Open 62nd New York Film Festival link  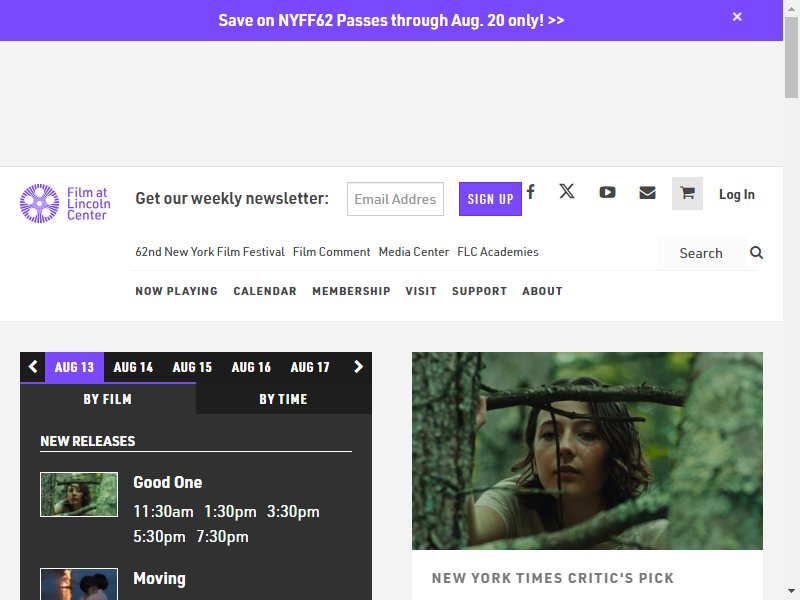click(x=210, y=252)
